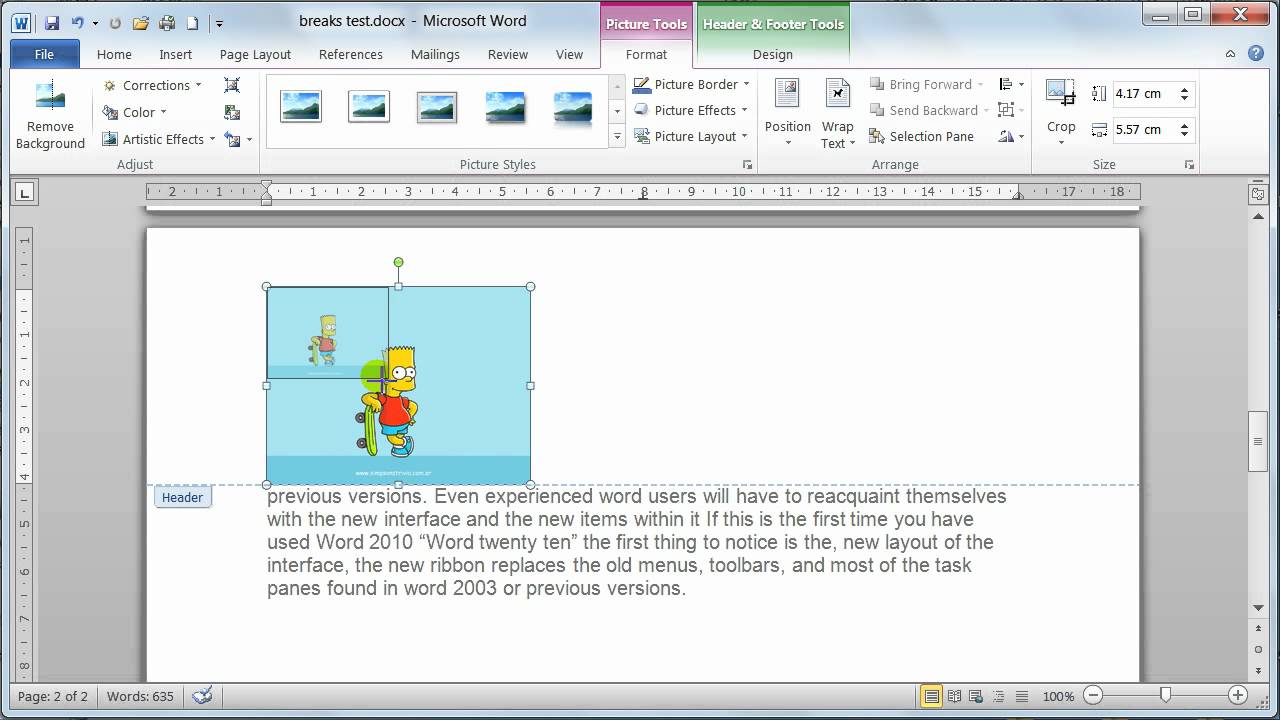The width and height of the screenshot is (1280, 720).
Task: Click the Open folder icon
Action: point(141,21)
